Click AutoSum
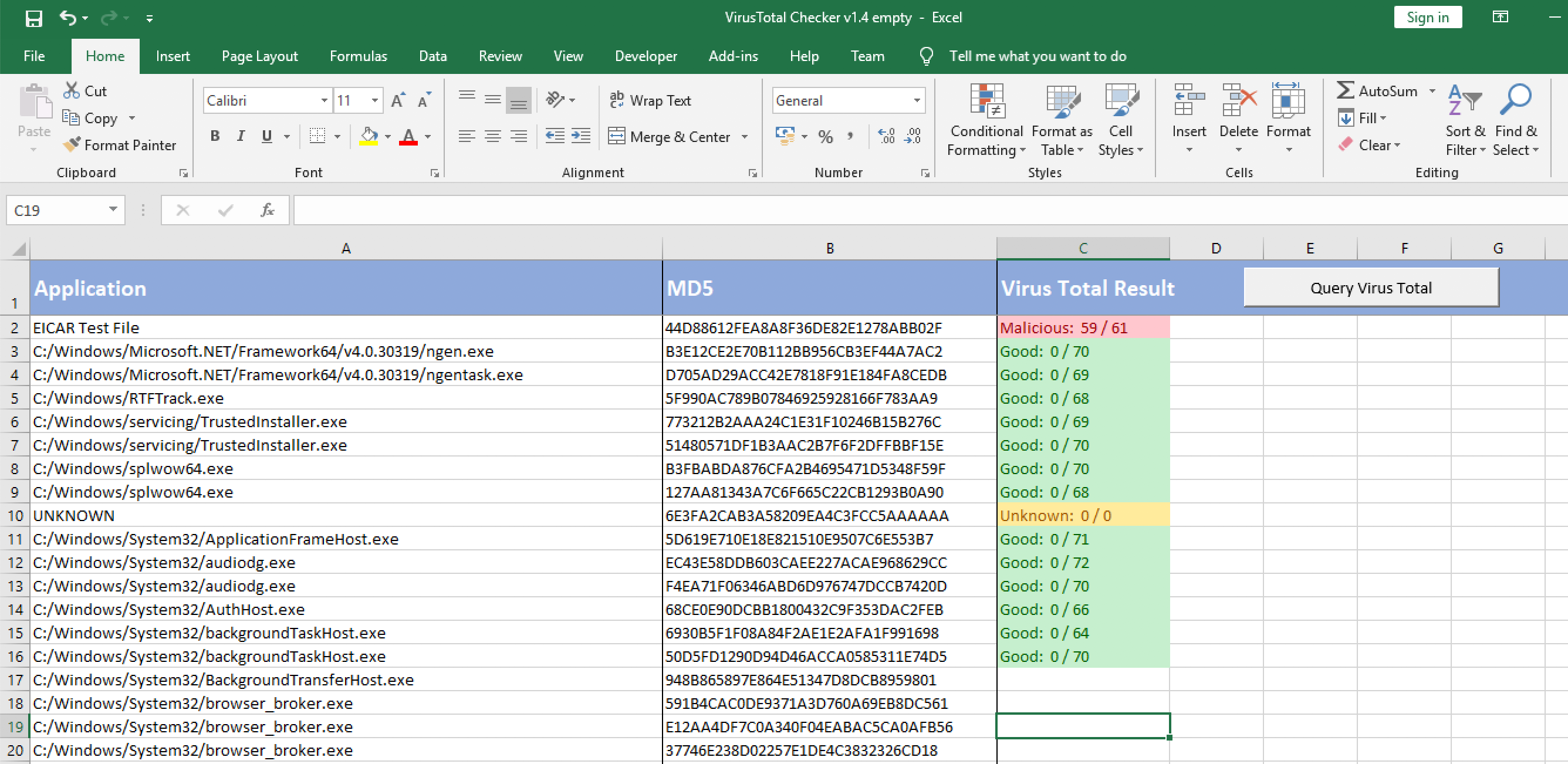The image size is (1568, 764). tap(1377, 91)
